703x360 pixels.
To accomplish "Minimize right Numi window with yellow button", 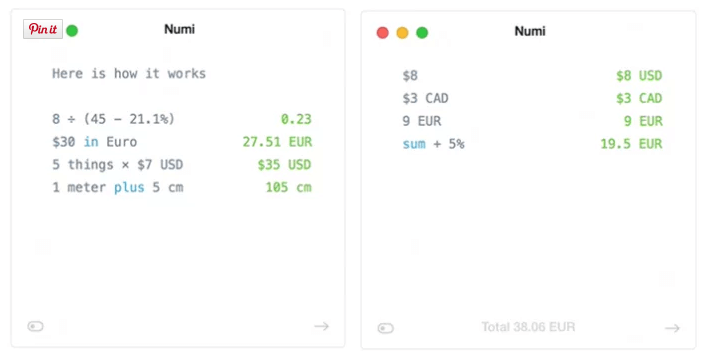I will pyautogui.click(x=402, y=33).
